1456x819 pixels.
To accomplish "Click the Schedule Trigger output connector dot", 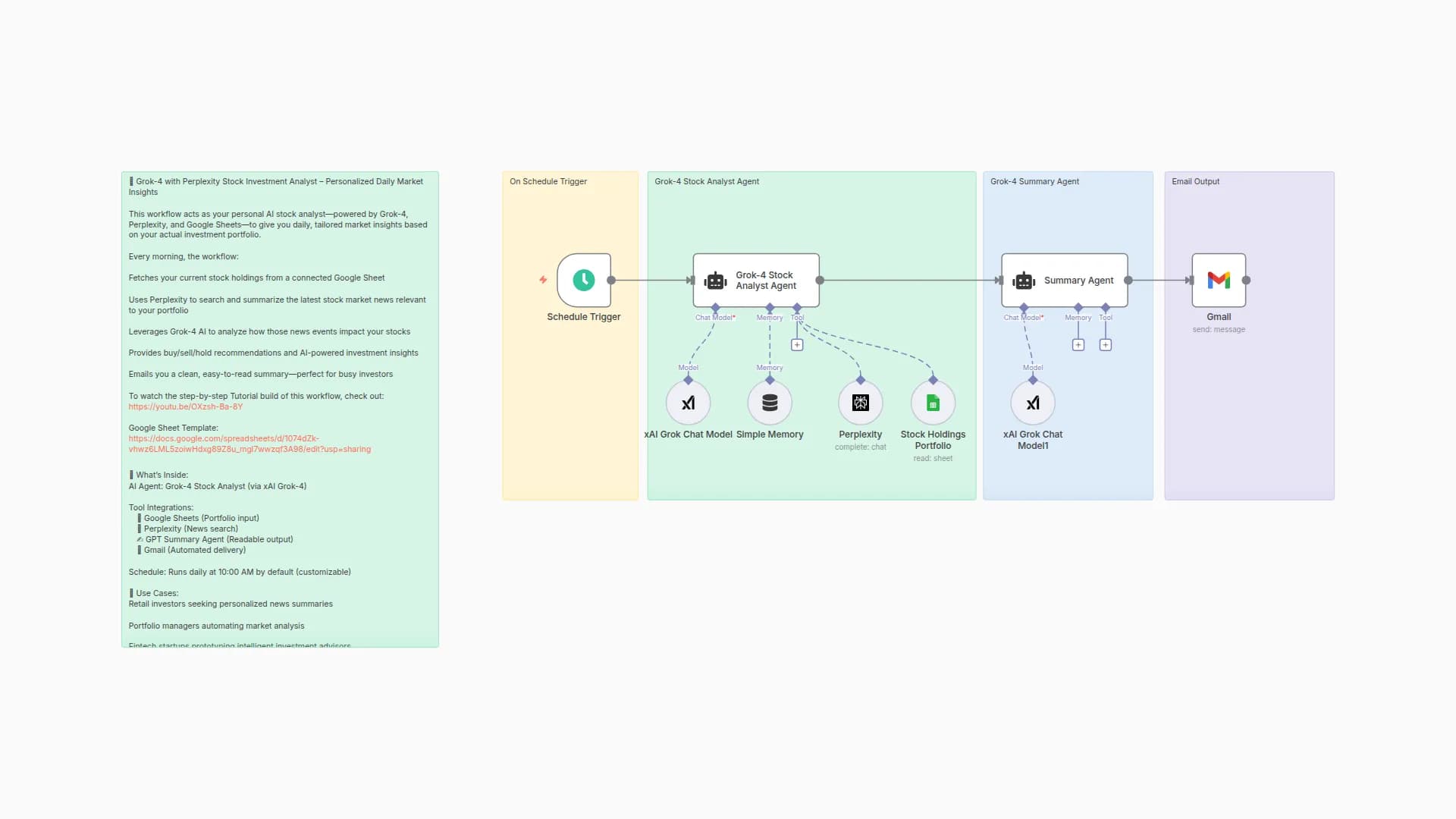I will (x=611, y=281).
